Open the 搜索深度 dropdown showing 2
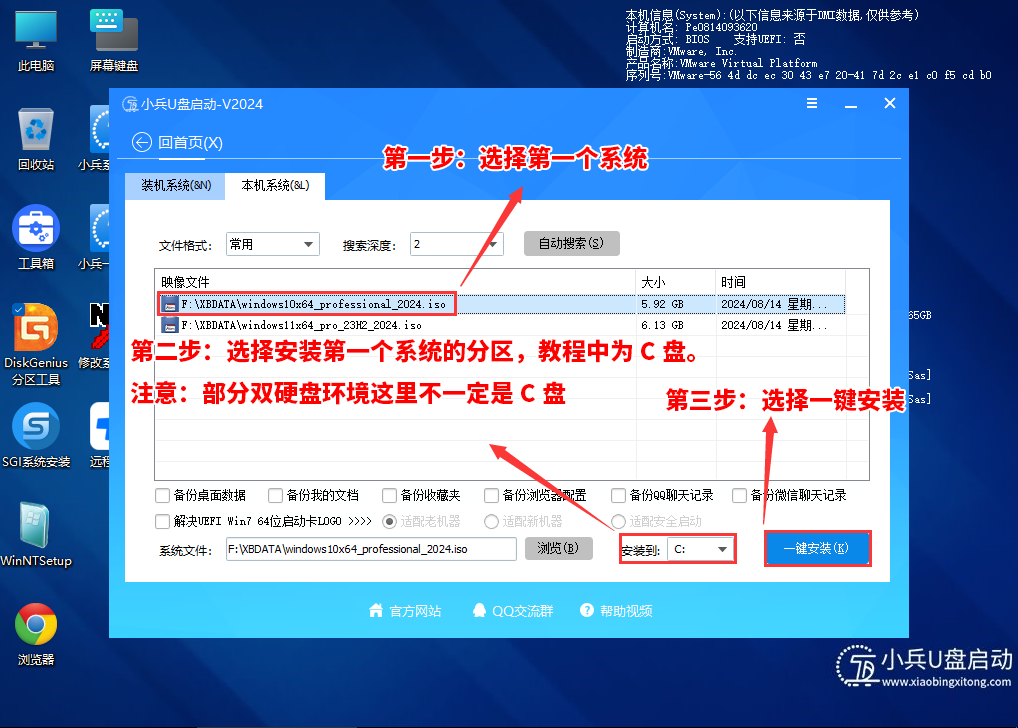 click(x=456, y=244)
